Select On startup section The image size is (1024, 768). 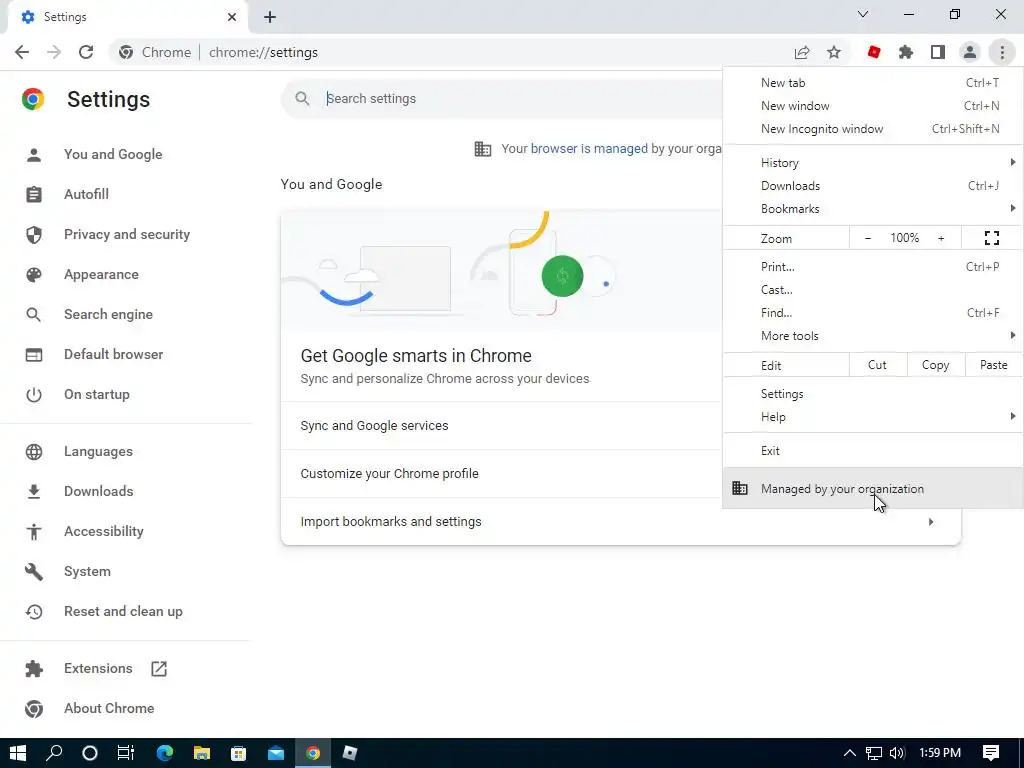97,394
